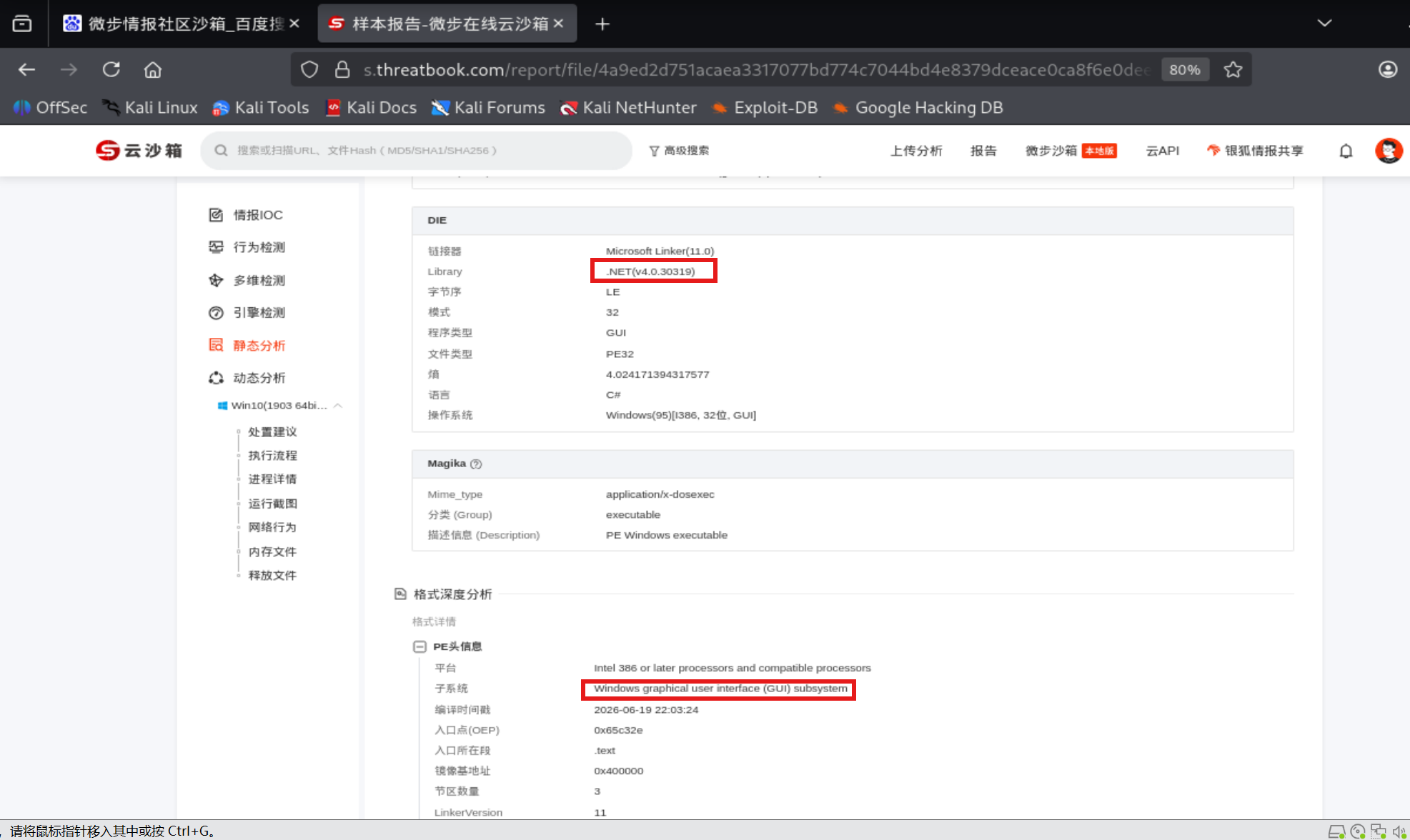Viewport: 1410px width, 840px height.
Task: Click the 动态分析 sidebar icon
Action: click(216, 378)
